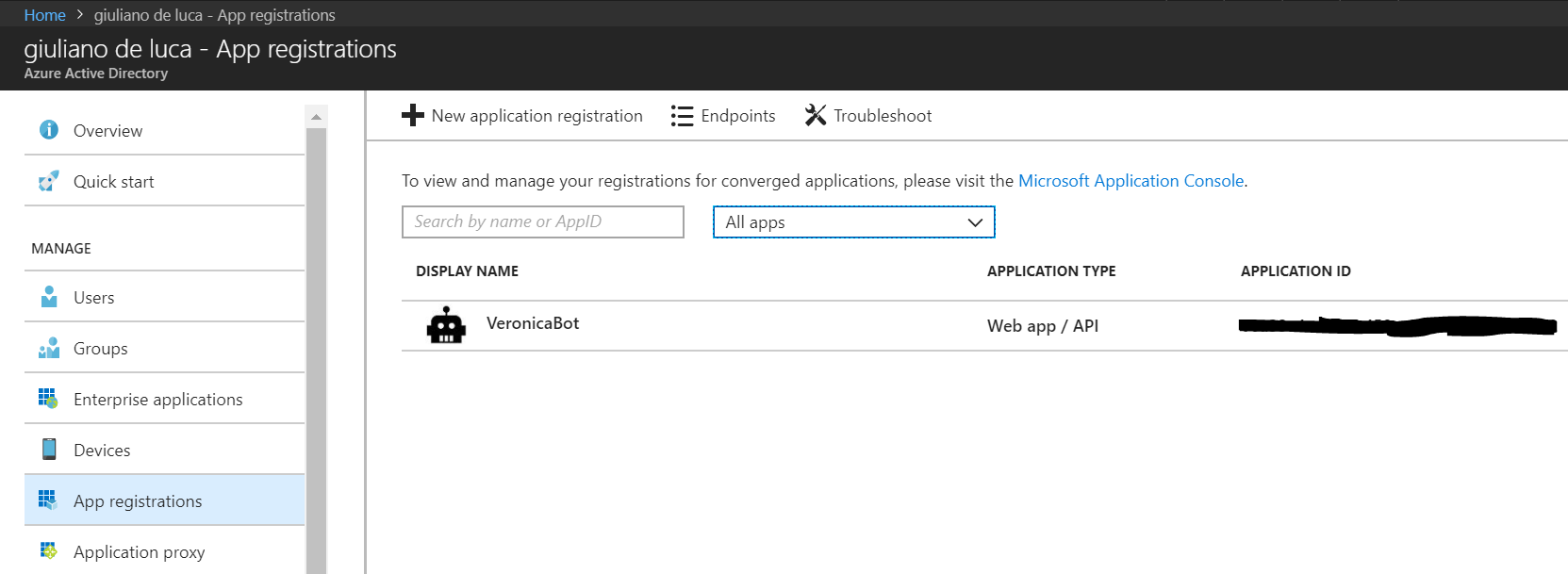The height and width of the screenshot is (574, 1568).
Task: Click the Web app / API cell
Action: [1043, 326]
